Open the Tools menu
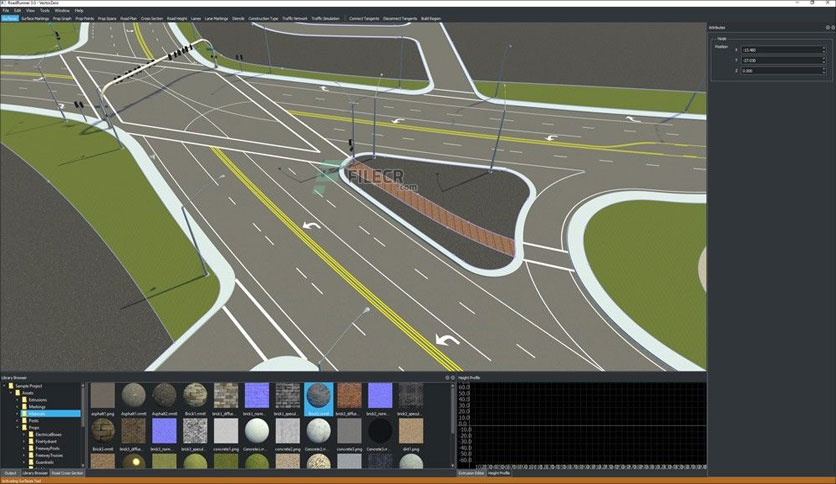 pyautogui.click(x=45, y=10)
